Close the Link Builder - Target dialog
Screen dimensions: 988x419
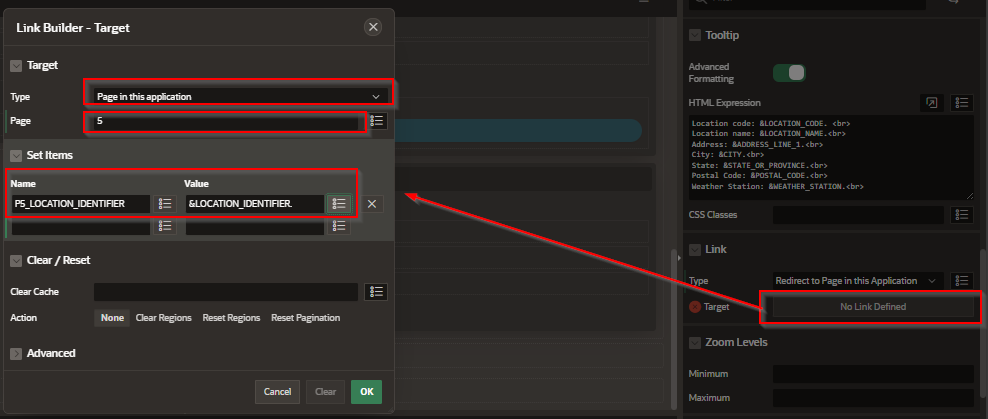(x=373, y=27)
